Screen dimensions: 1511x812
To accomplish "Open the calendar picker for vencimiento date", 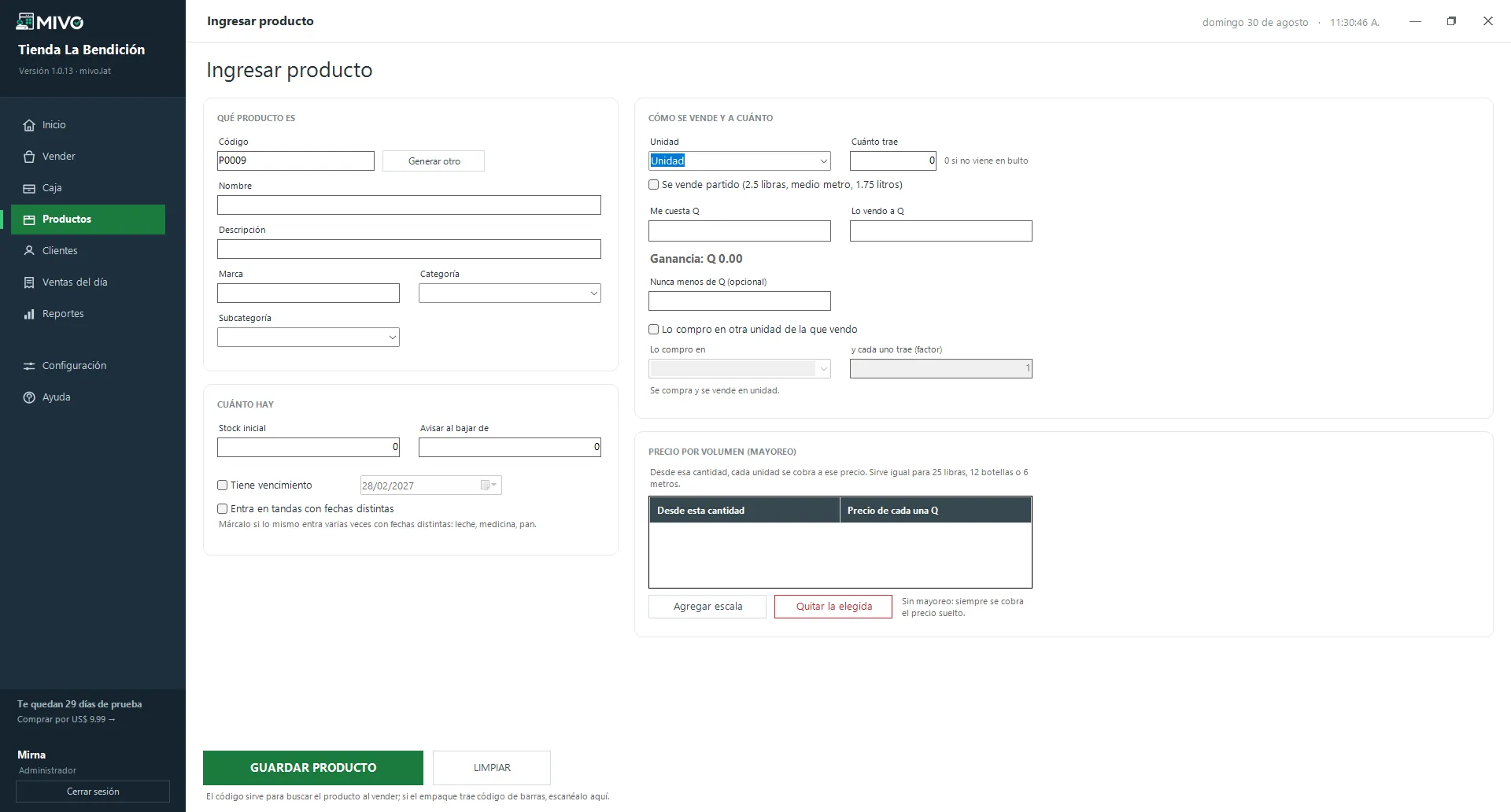I will (x=489, y=485).
